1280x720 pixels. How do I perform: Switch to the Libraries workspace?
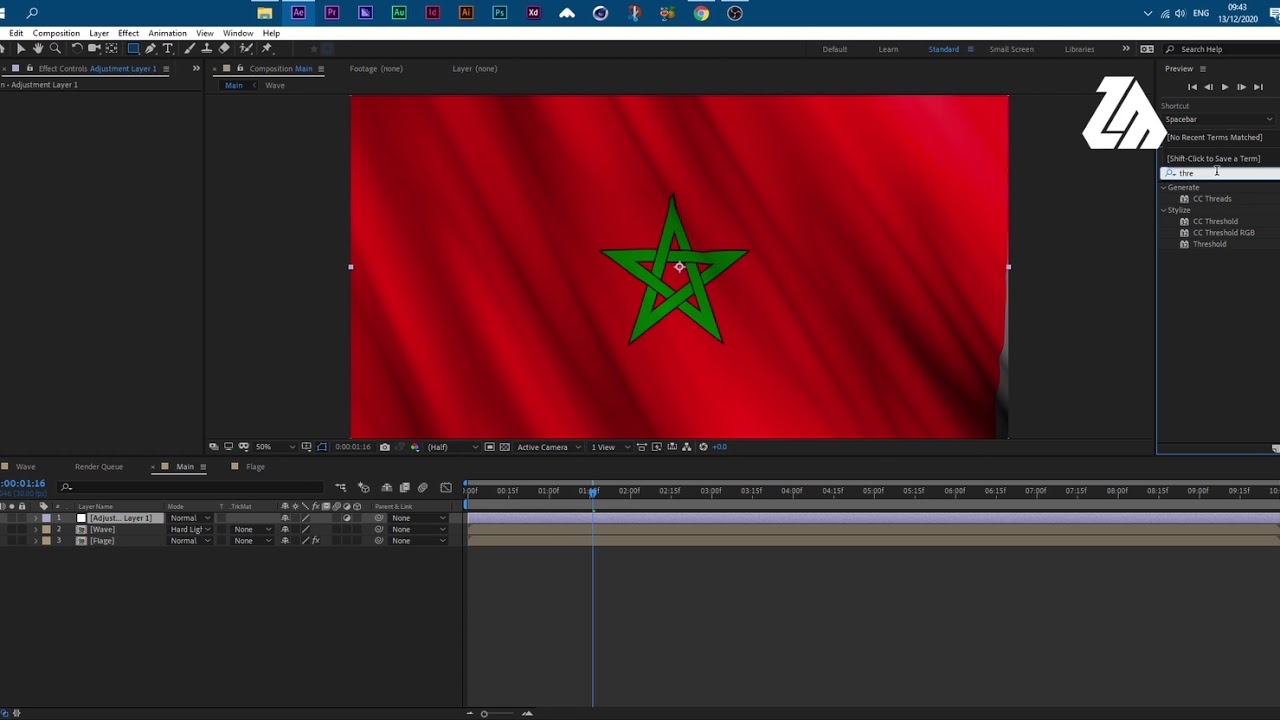pos(1079,49)
